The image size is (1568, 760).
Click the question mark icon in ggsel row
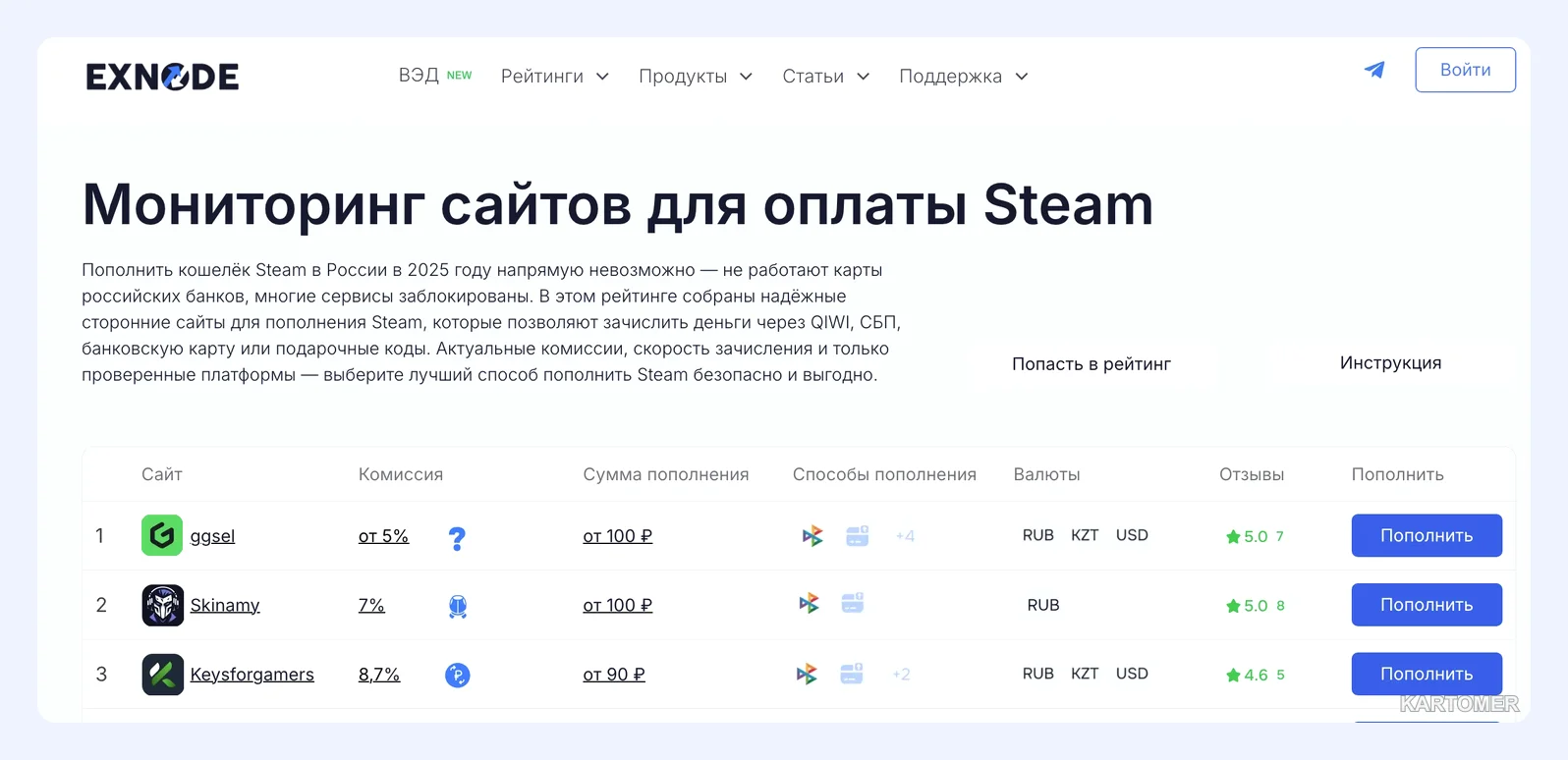[457, 538]
